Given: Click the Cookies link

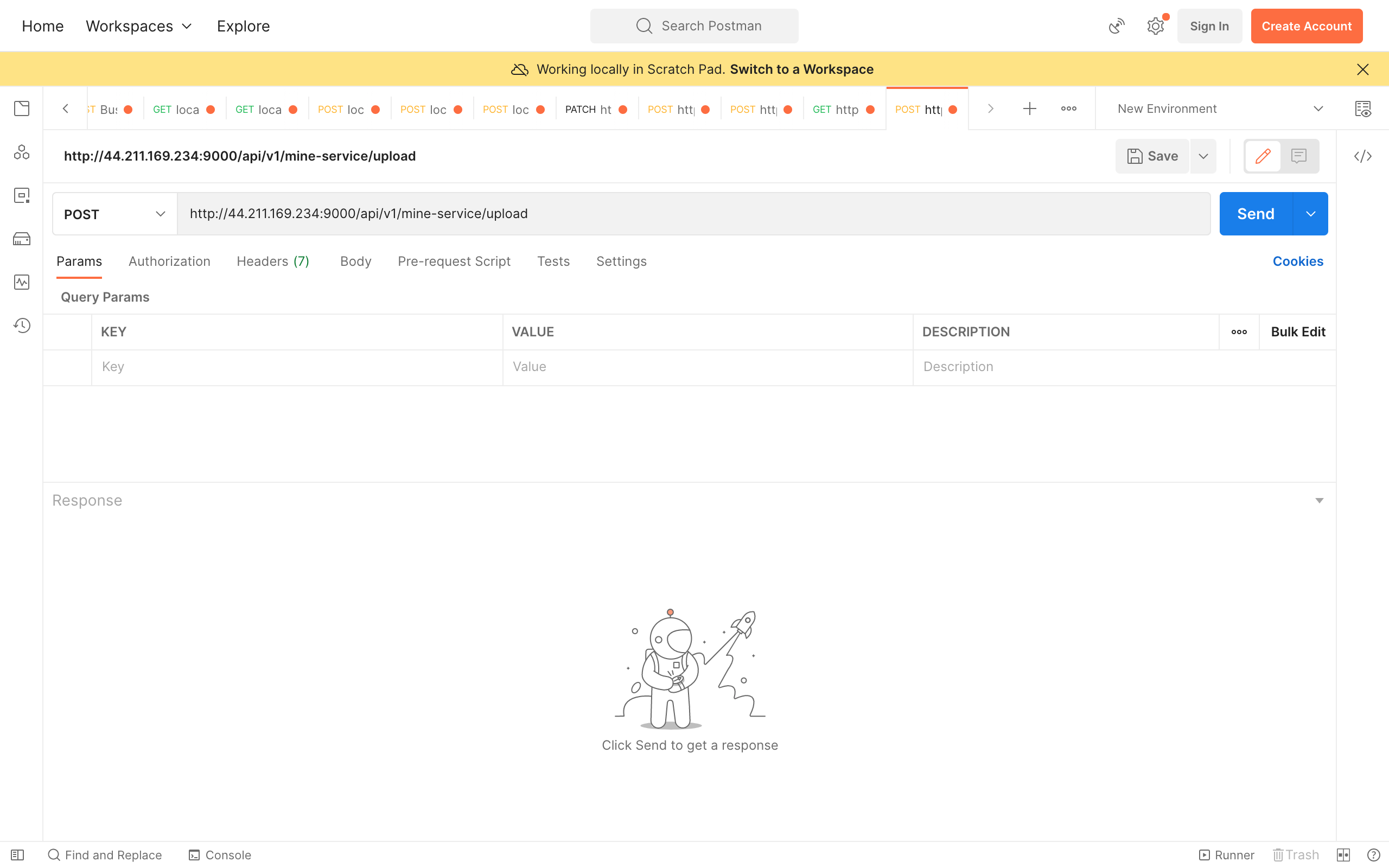Looking at the screenshot, I should coord(1298,261).
